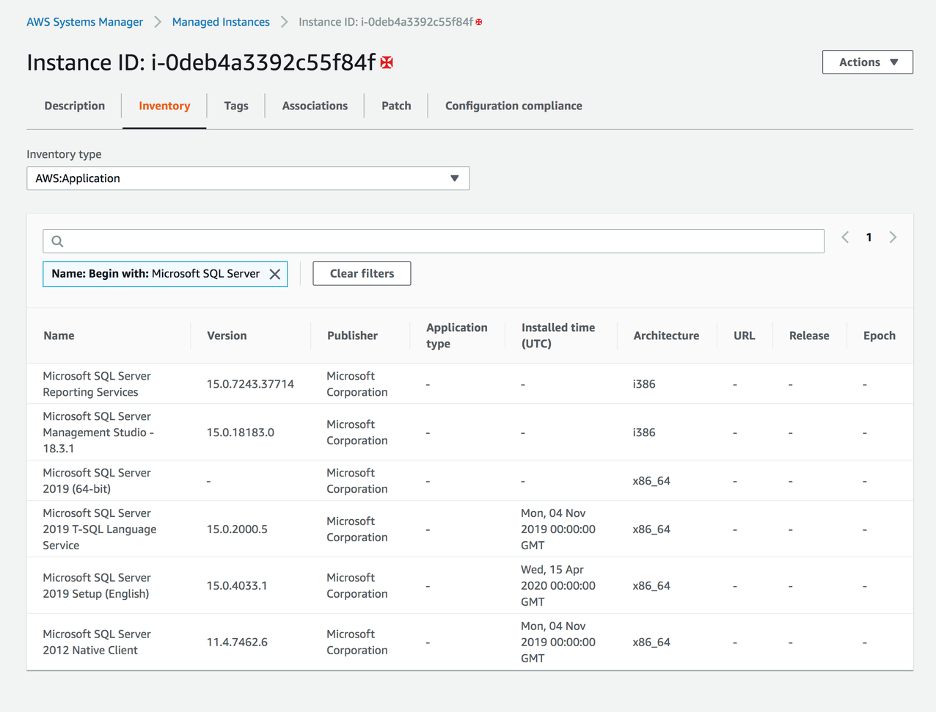936x712 pixels.
Task: Click the previous page chevron
Action: tap(843, 237)
